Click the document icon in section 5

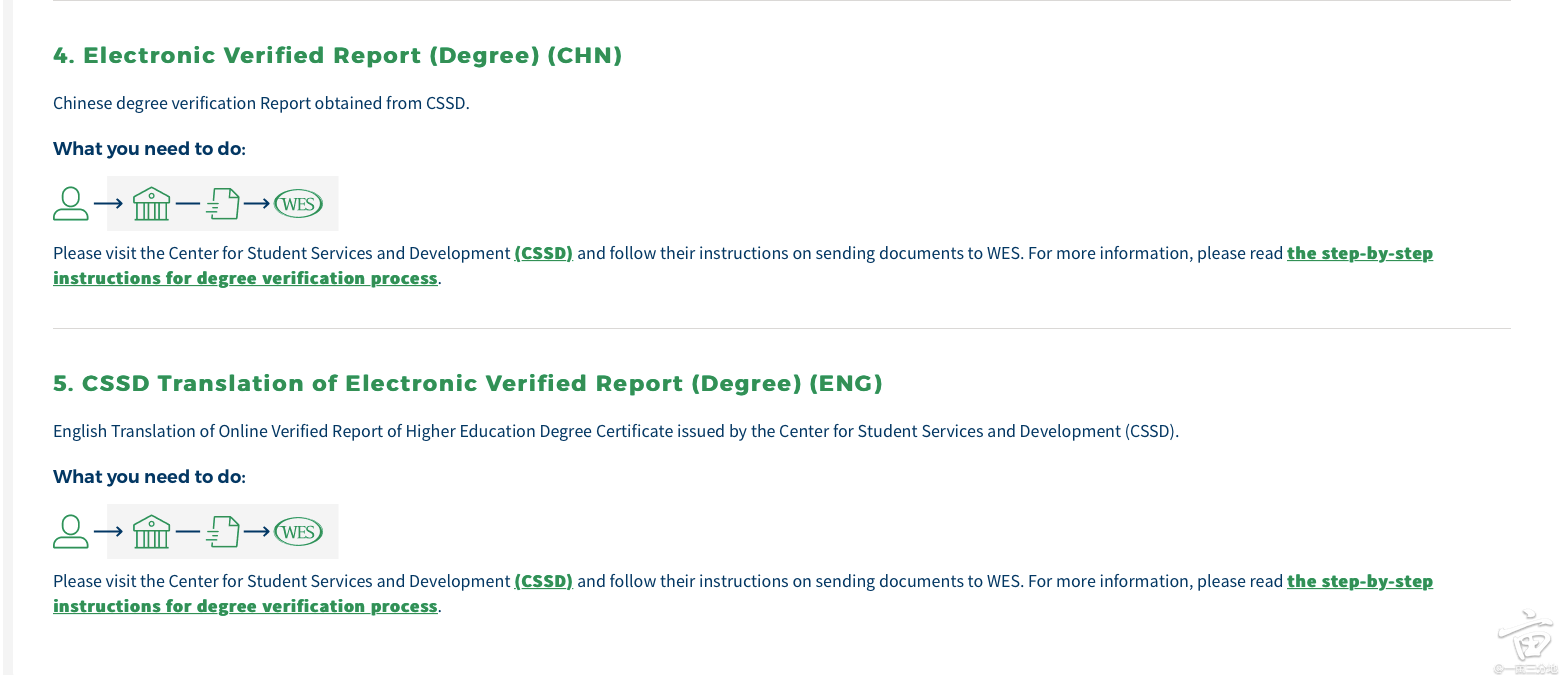224,532
